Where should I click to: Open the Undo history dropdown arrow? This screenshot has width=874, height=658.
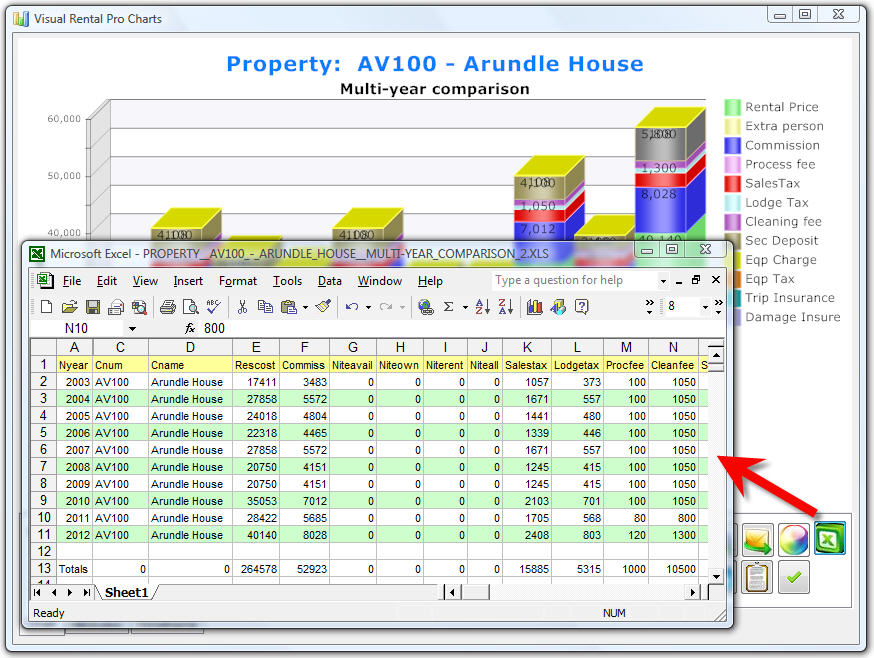point(368,307)
